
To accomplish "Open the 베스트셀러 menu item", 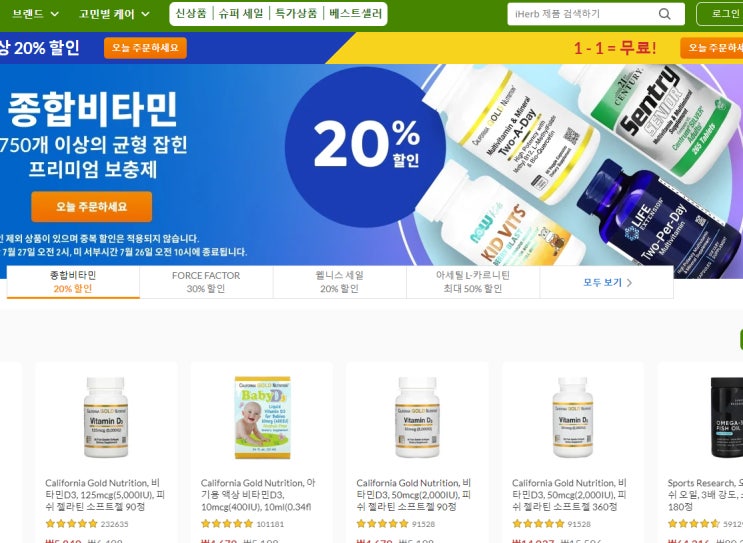I will [355, 13].
